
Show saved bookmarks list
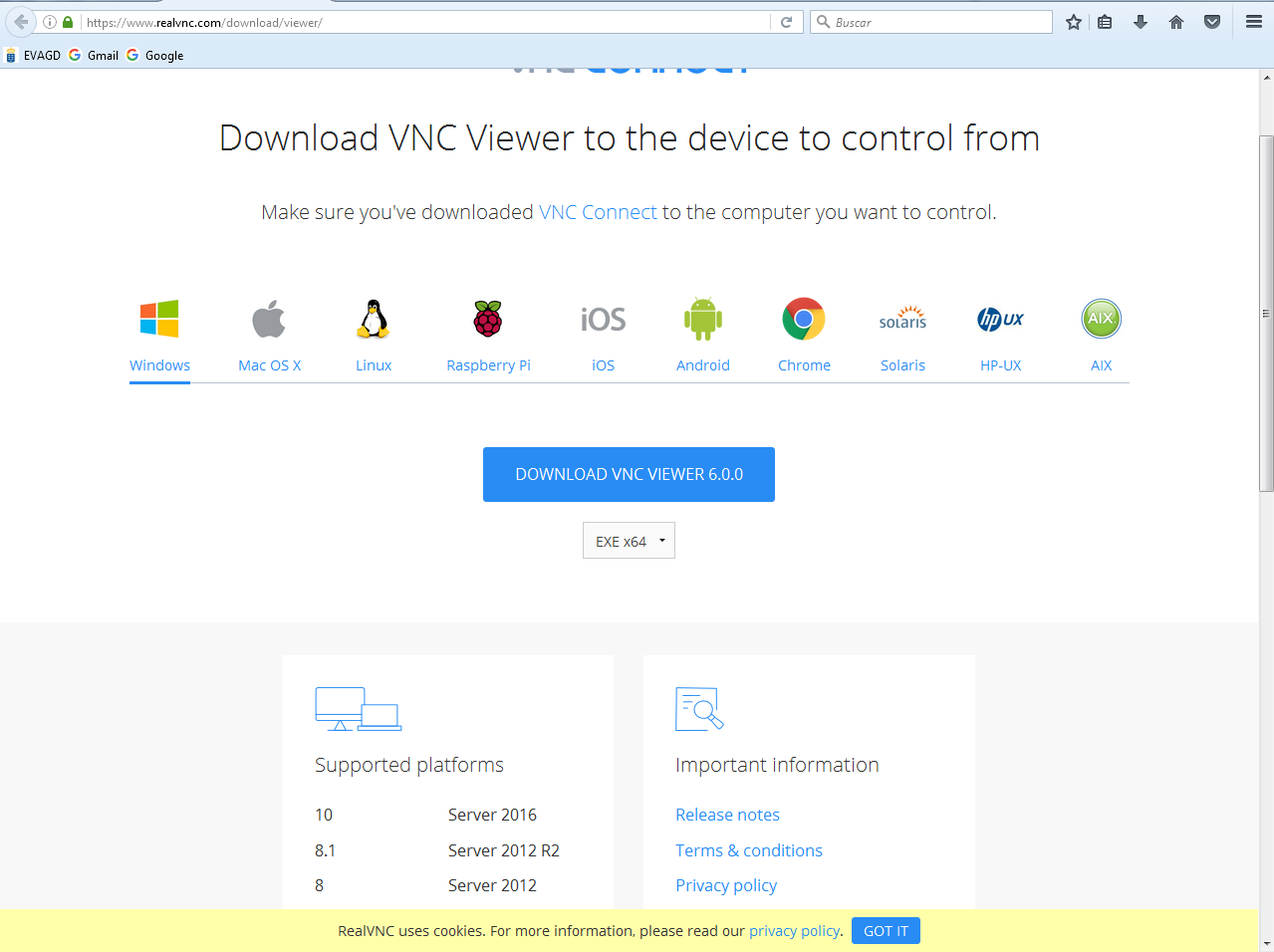(x=1104, y=21)
